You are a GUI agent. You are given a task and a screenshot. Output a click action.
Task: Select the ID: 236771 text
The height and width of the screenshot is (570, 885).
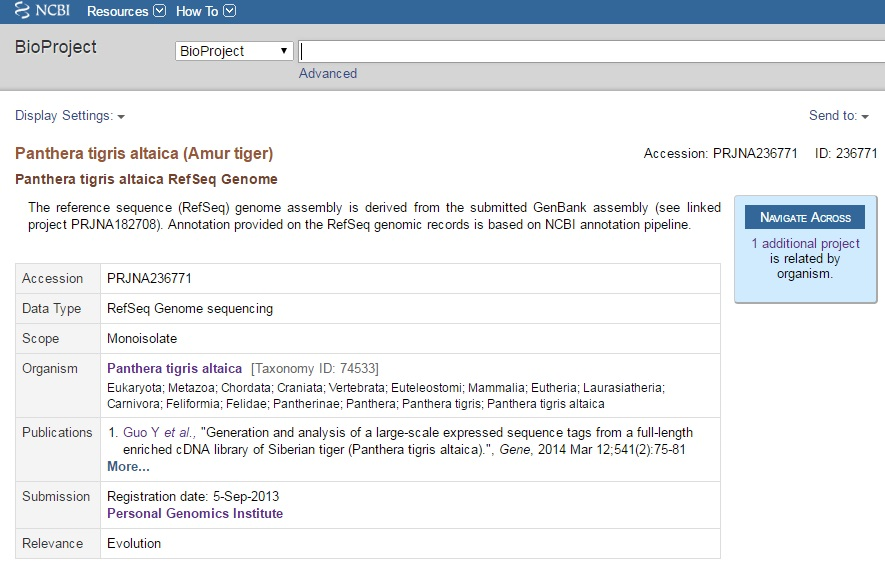tap(846, 154)
